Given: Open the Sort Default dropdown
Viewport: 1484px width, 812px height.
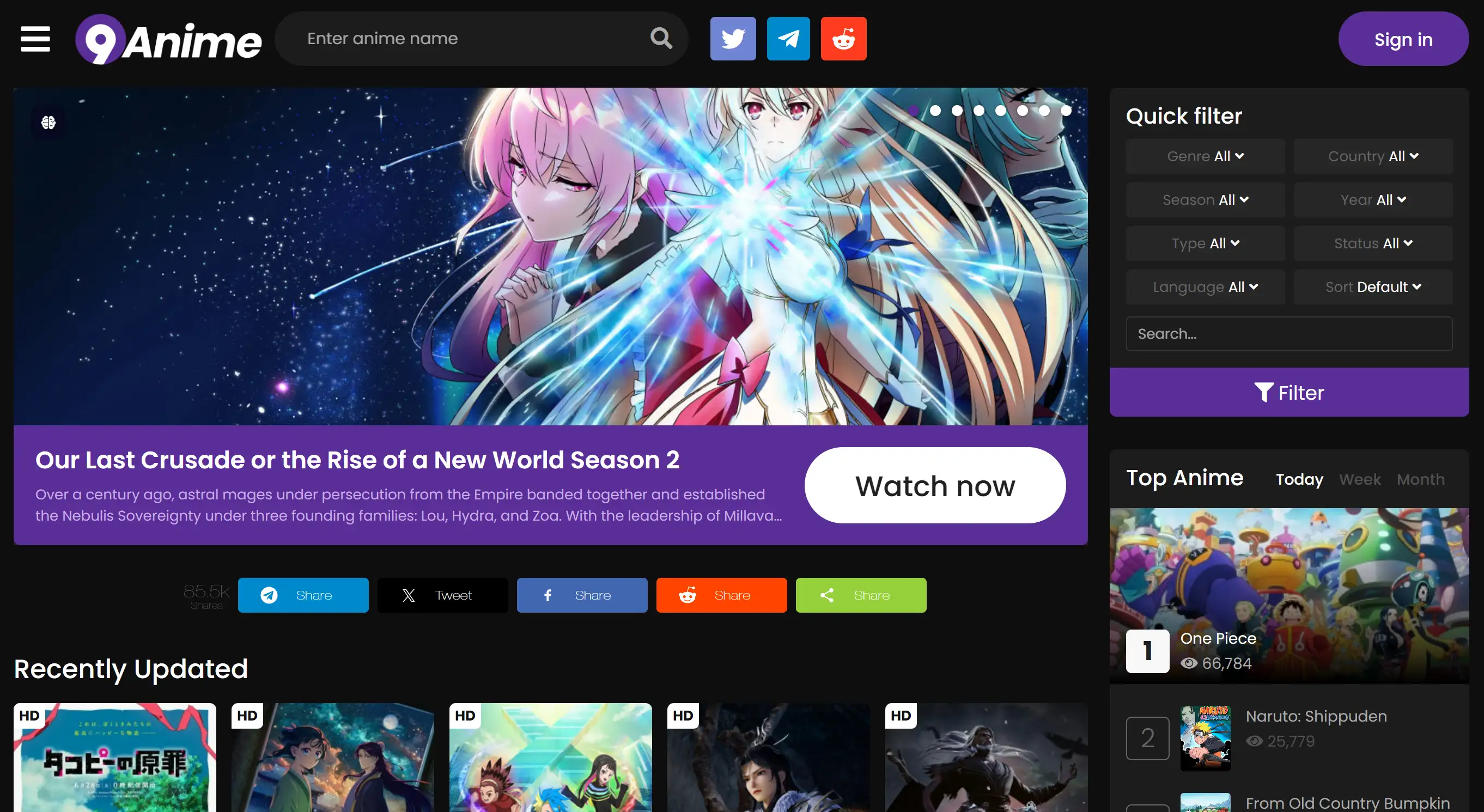Looking at the screenshot, I should [x=1373, y=287].
